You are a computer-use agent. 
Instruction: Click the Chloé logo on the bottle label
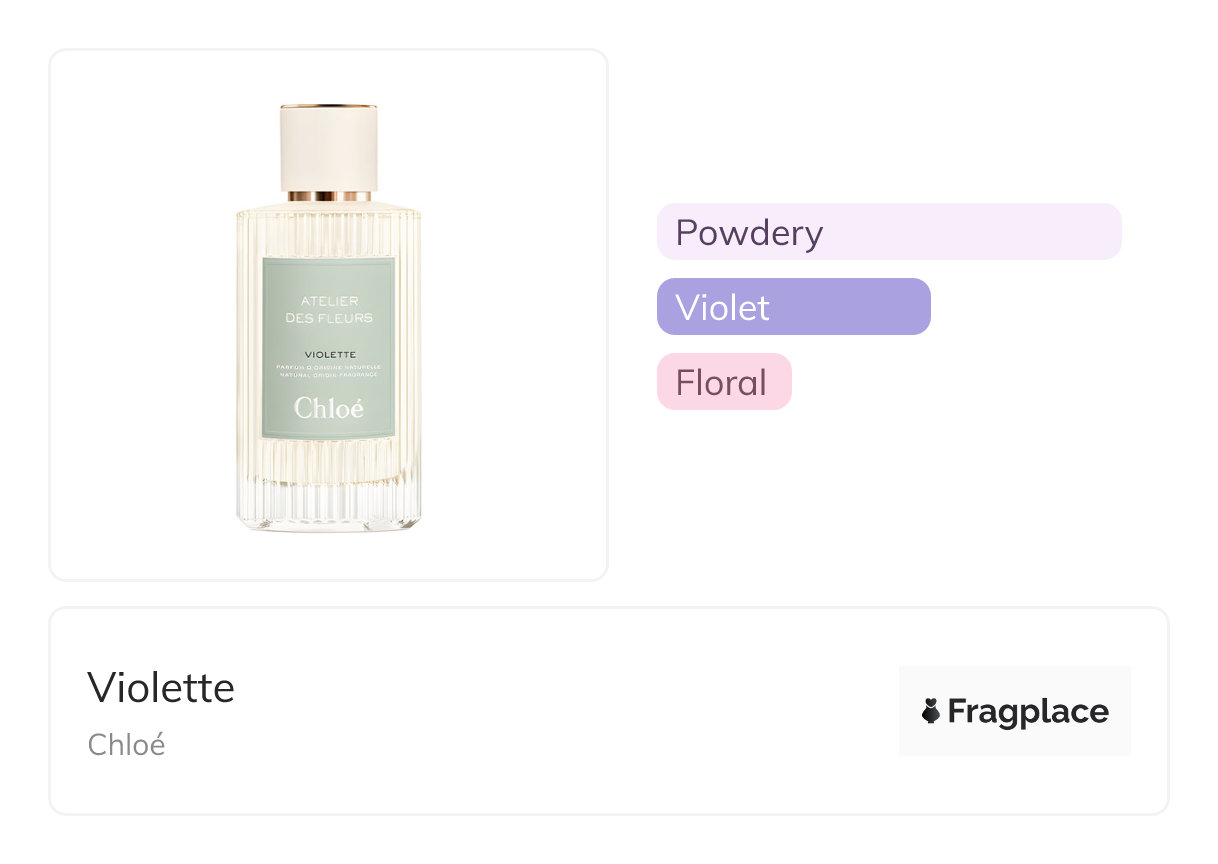[x=329, y=408]
